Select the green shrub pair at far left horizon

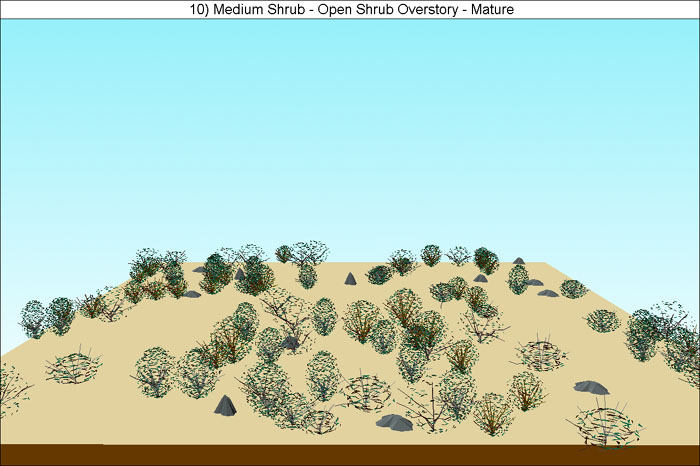[x=47, y=316]
